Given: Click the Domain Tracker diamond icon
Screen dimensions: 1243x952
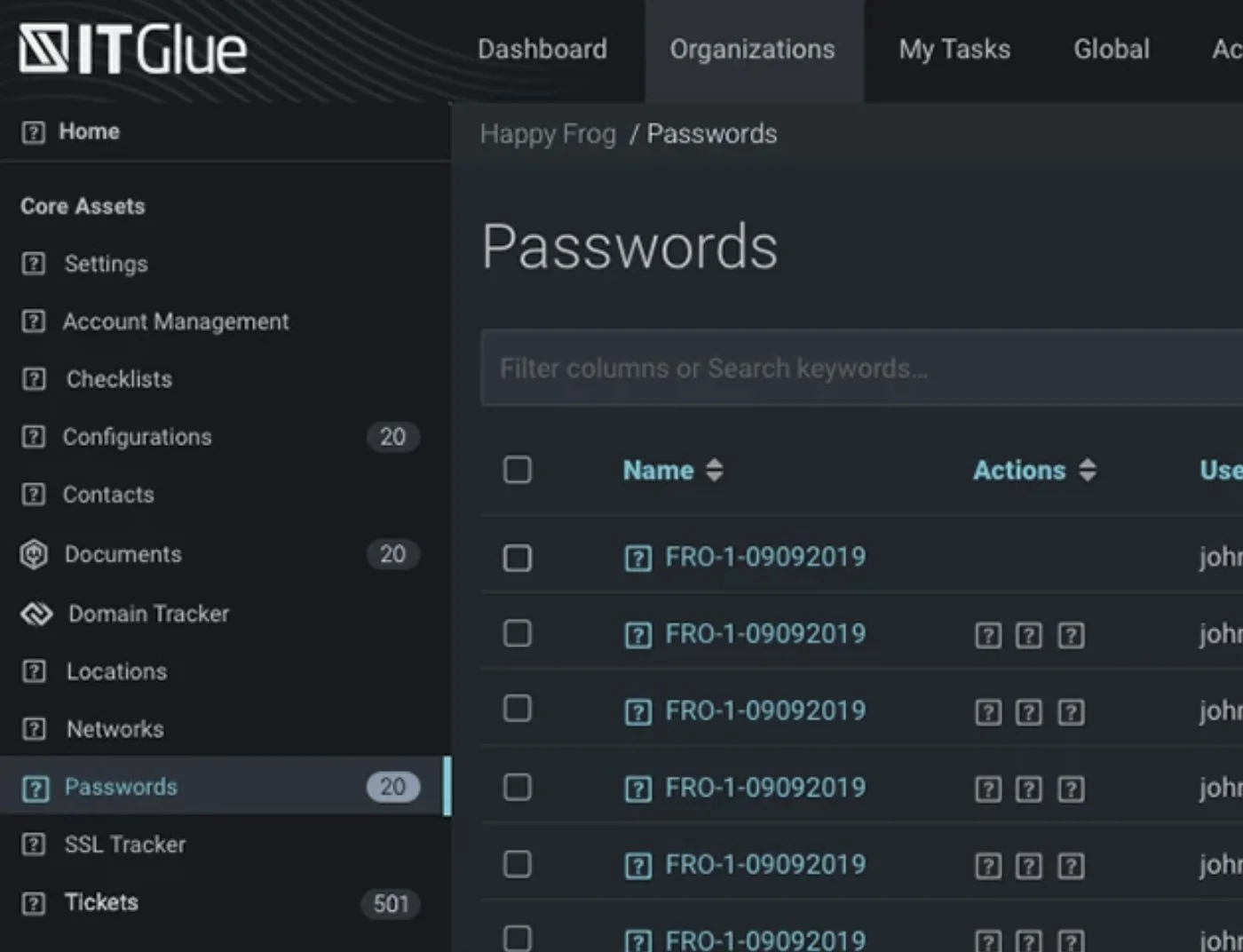Looking at the screenshot, I should [x=36, y=614].
